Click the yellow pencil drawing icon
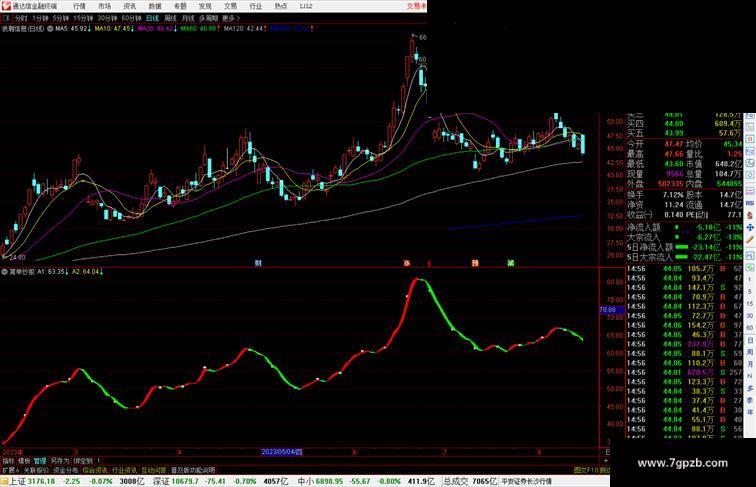This screenshot has height=487, width=756. click(x=750, y=240)
